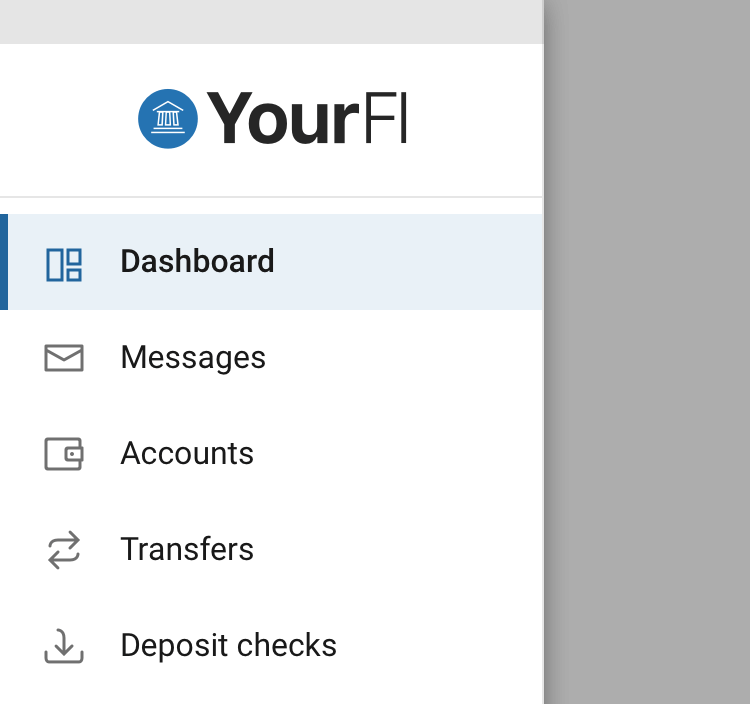Click the gray status bar at top
Image resolution: width=750 pixels, height=704 pixels.
pyautogui.click(x=270, y=21)
